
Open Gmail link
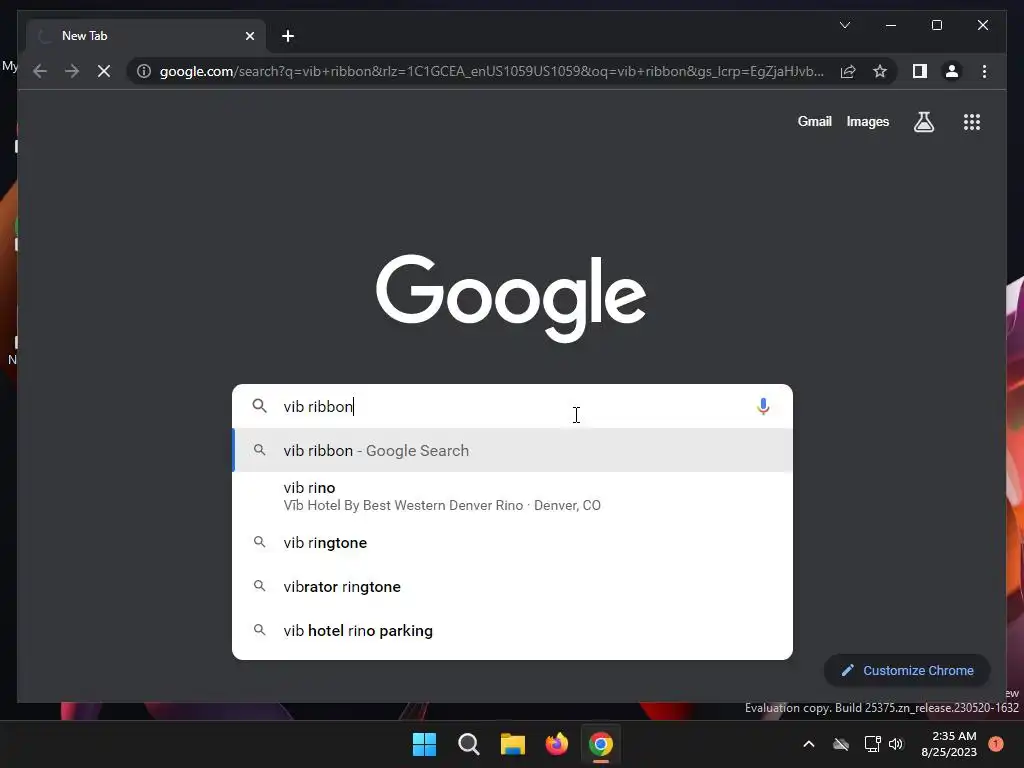click(x=814, y=121)
